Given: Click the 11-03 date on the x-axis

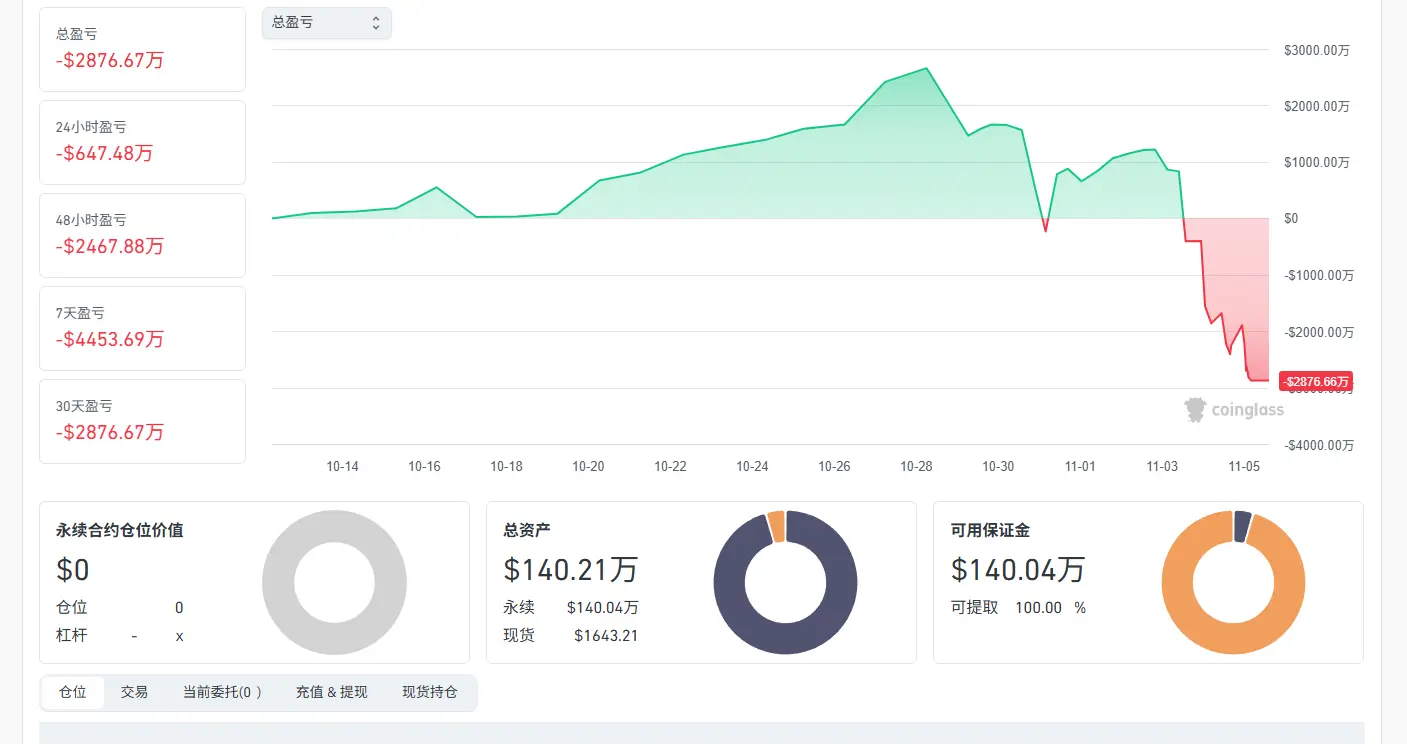Looking at the screenshot, I should pos(1162,466).
